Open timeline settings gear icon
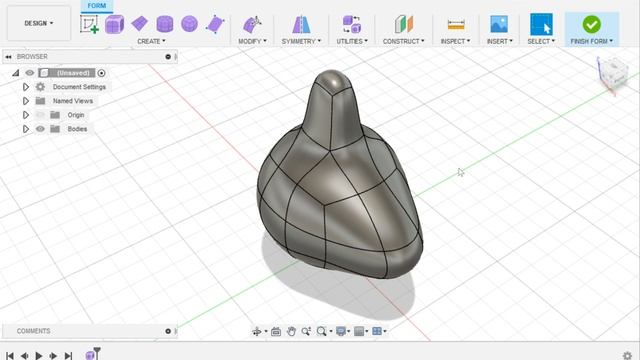 click(628, 356)
